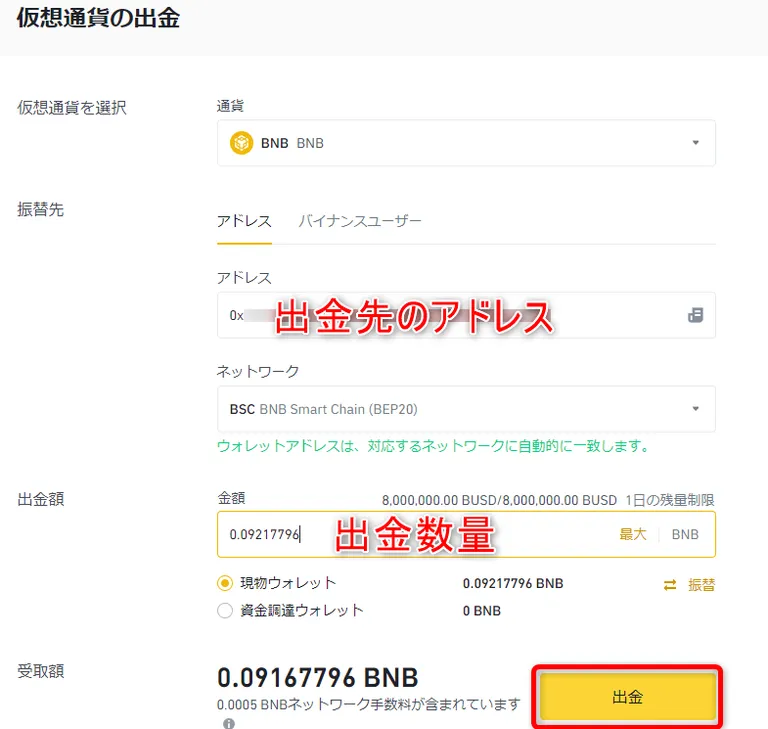Click the 0.09167796 BNB receive amount
Screen dimensions: 768x729
click(318, 678)
